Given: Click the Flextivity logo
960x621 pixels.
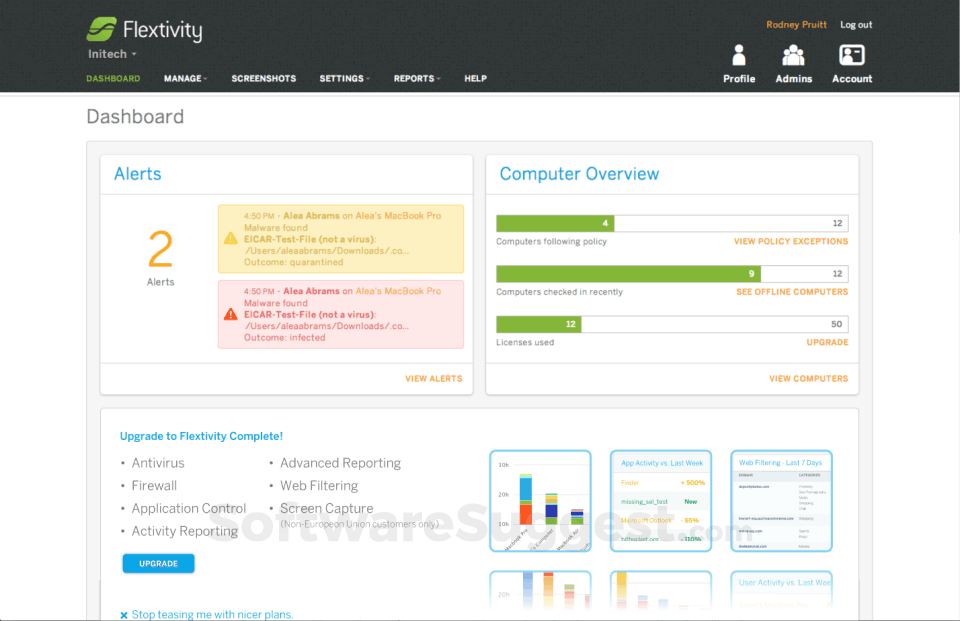Looking at the screenshot, I should (x=144, y=30).
